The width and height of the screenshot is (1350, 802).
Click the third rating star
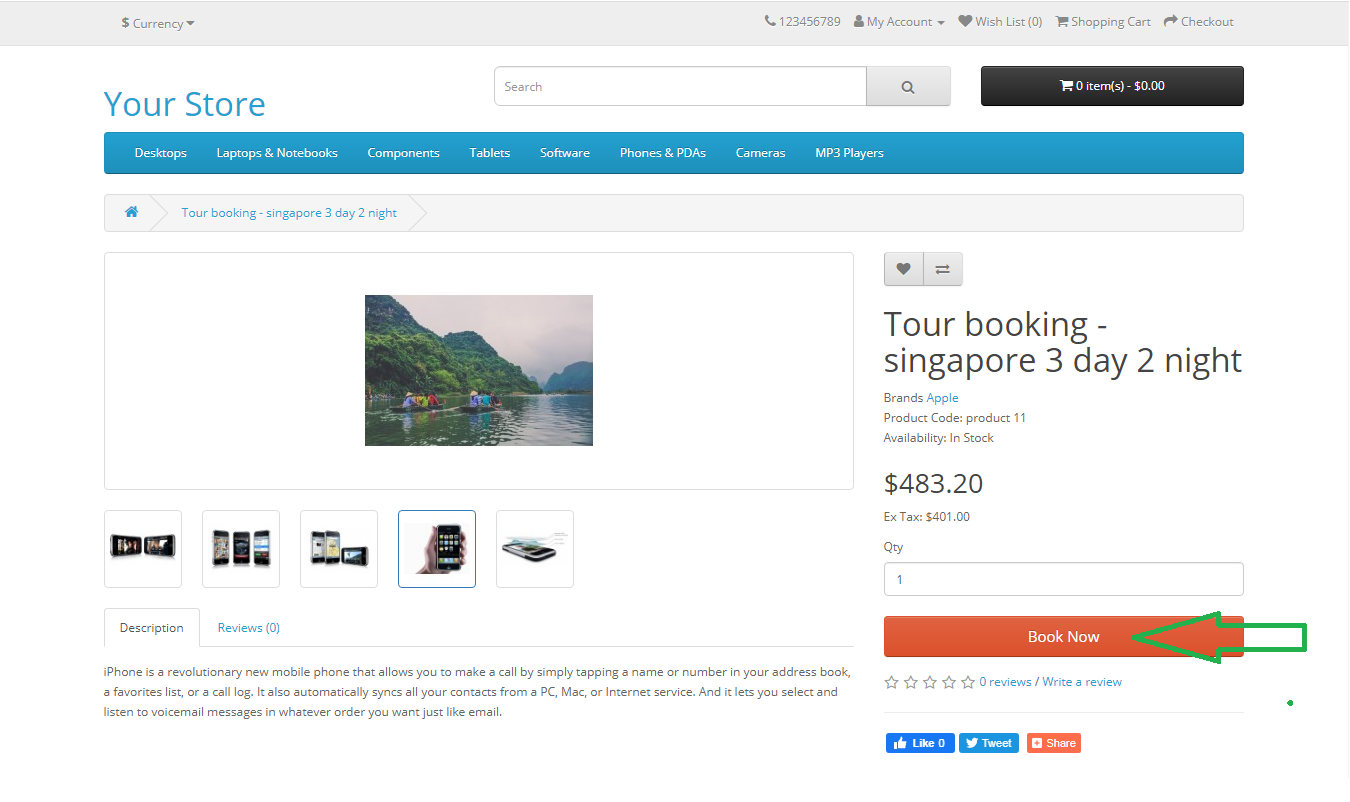pos(930,682)
